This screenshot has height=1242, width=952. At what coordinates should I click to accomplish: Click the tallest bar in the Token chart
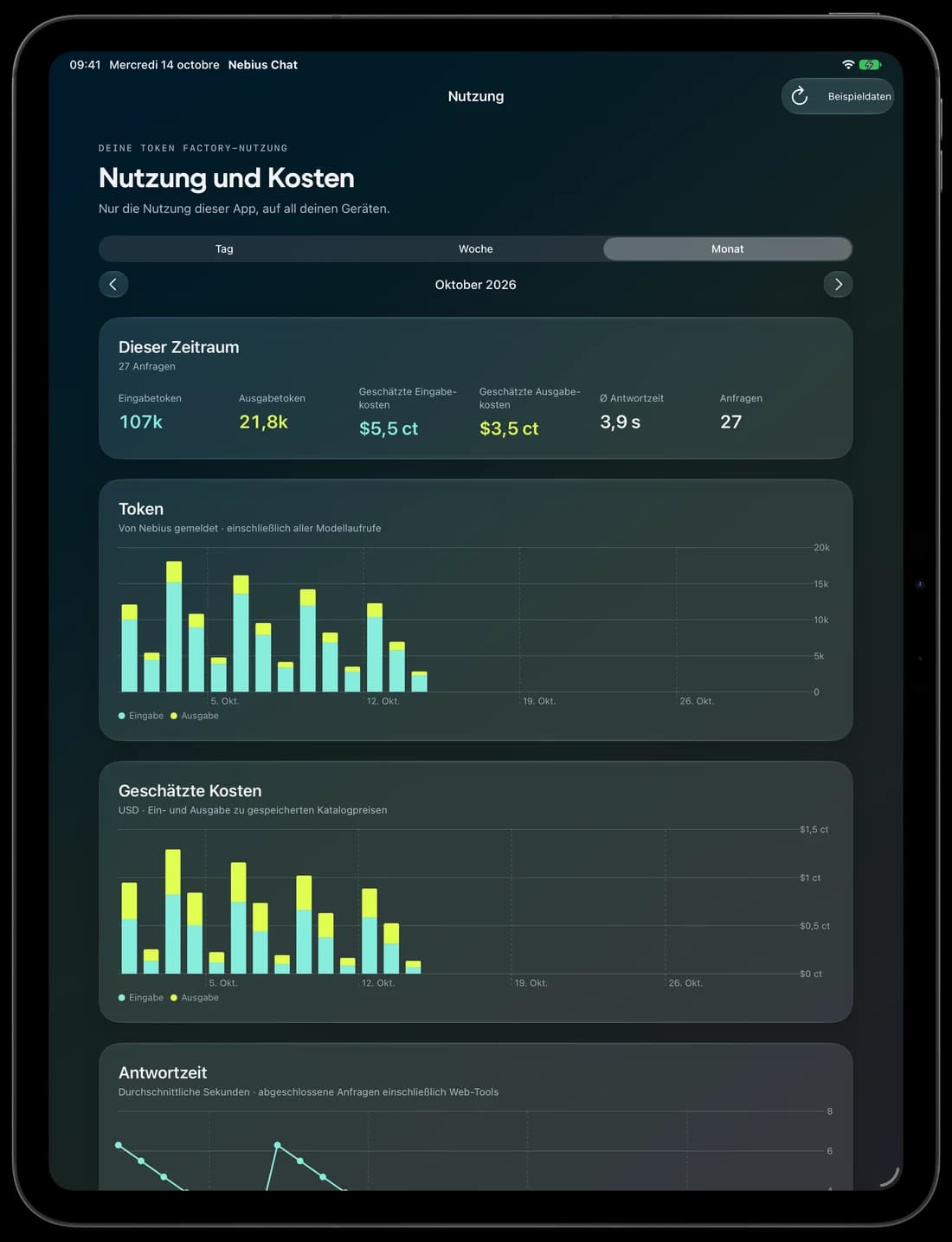(174, 627)
